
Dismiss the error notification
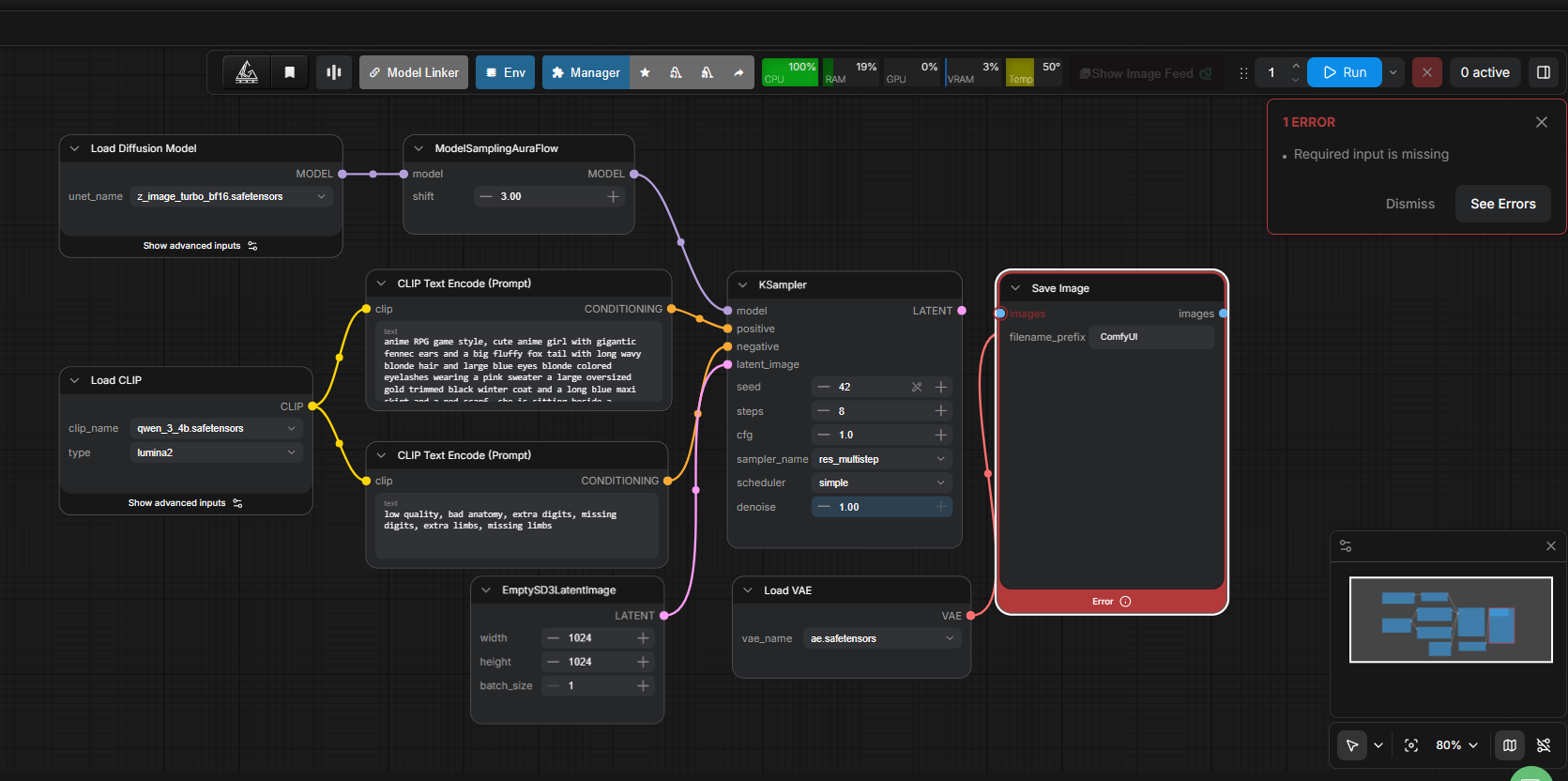tap(1410, 204)
